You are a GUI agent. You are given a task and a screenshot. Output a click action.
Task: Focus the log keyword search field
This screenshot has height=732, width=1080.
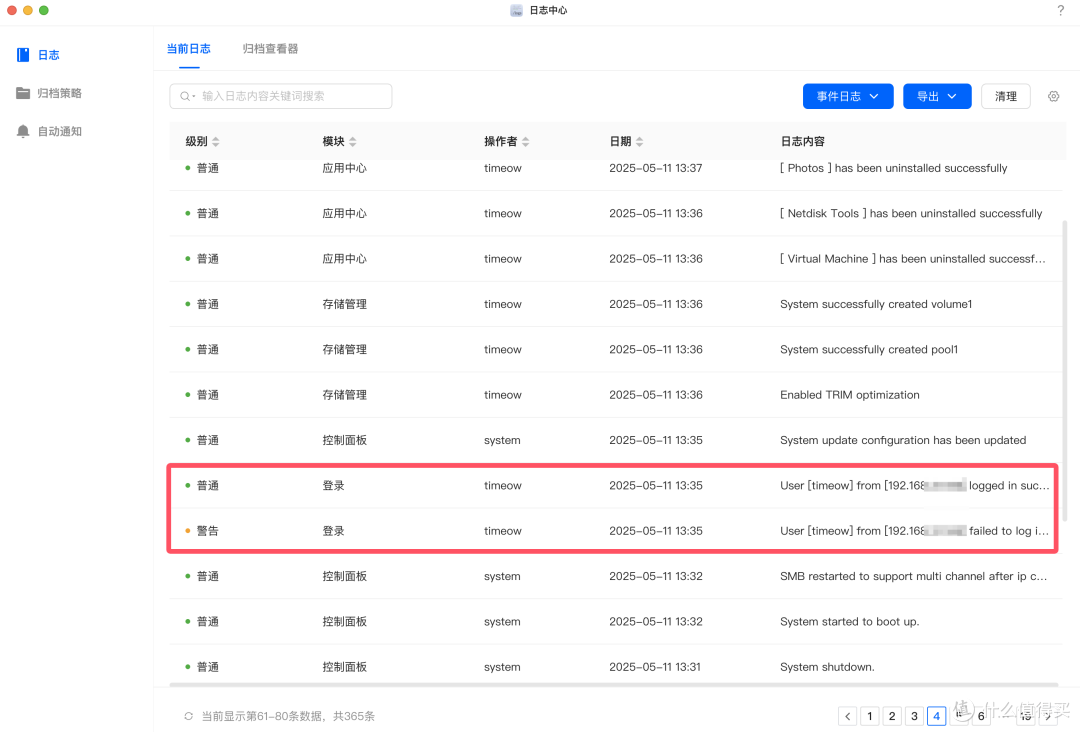(x=281, y=96)
